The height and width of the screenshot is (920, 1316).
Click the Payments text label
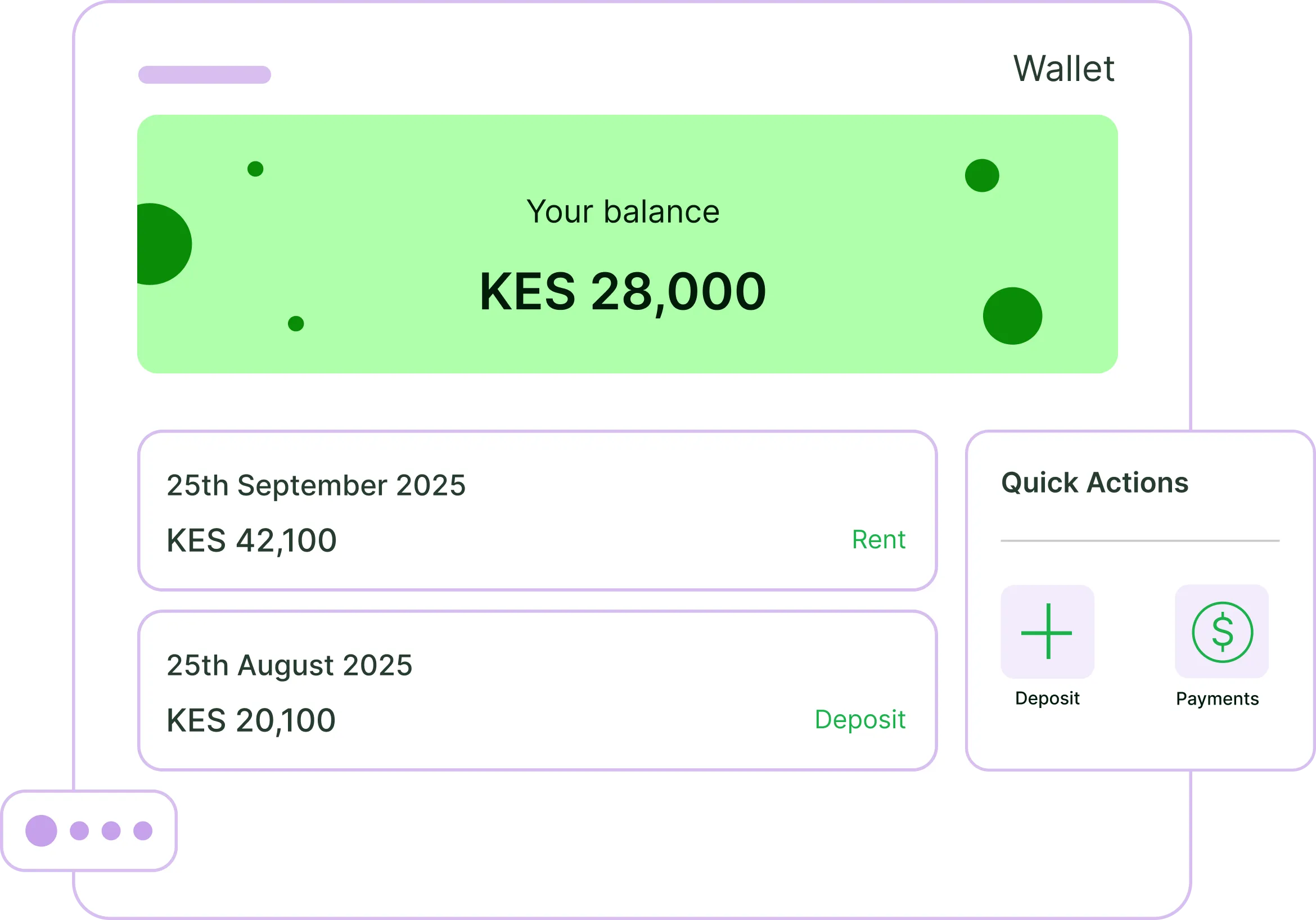pyautogui.click(x=1218, y=699)
